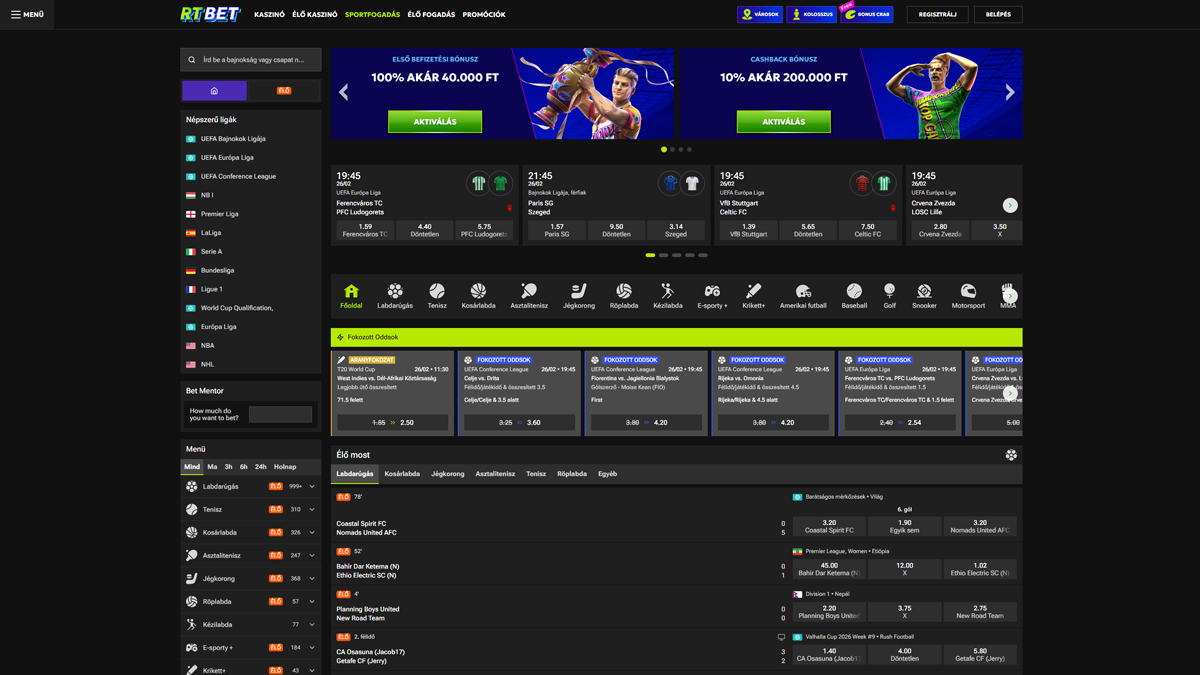
Task: Select the Snooker sport icon
Action: [x=924, y=296]
